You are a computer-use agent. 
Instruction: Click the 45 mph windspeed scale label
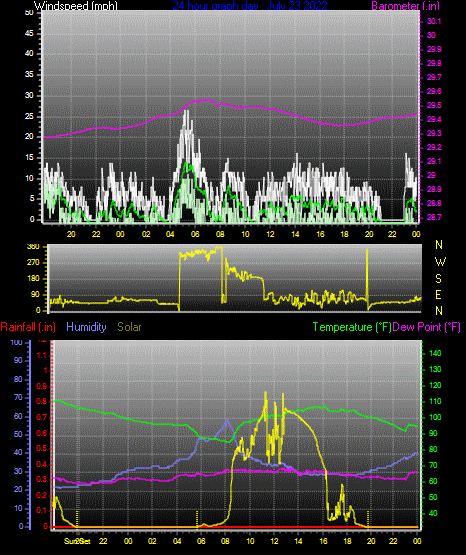click(29, 34)
